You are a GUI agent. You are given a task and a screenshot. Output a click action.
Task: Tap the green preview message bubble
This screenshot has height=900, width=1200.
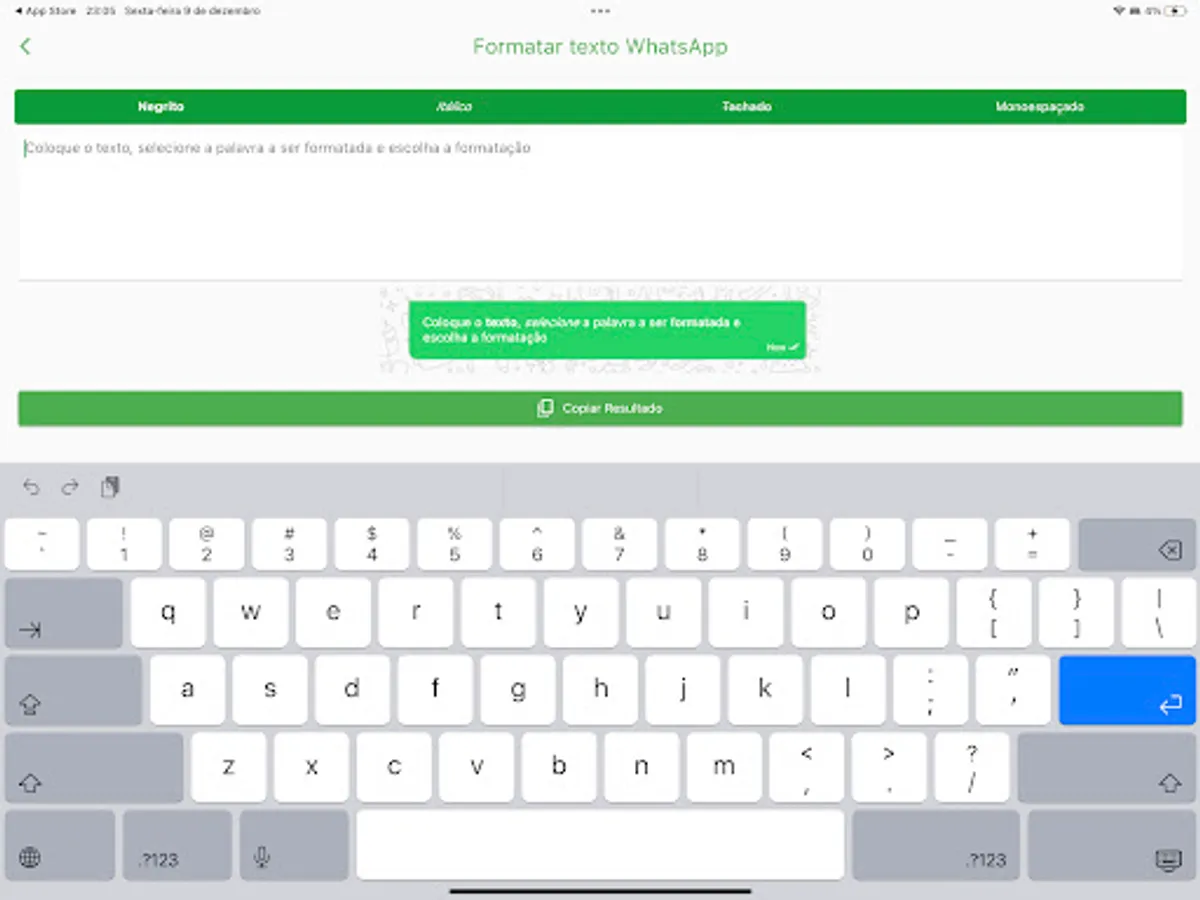coord(607,330)
